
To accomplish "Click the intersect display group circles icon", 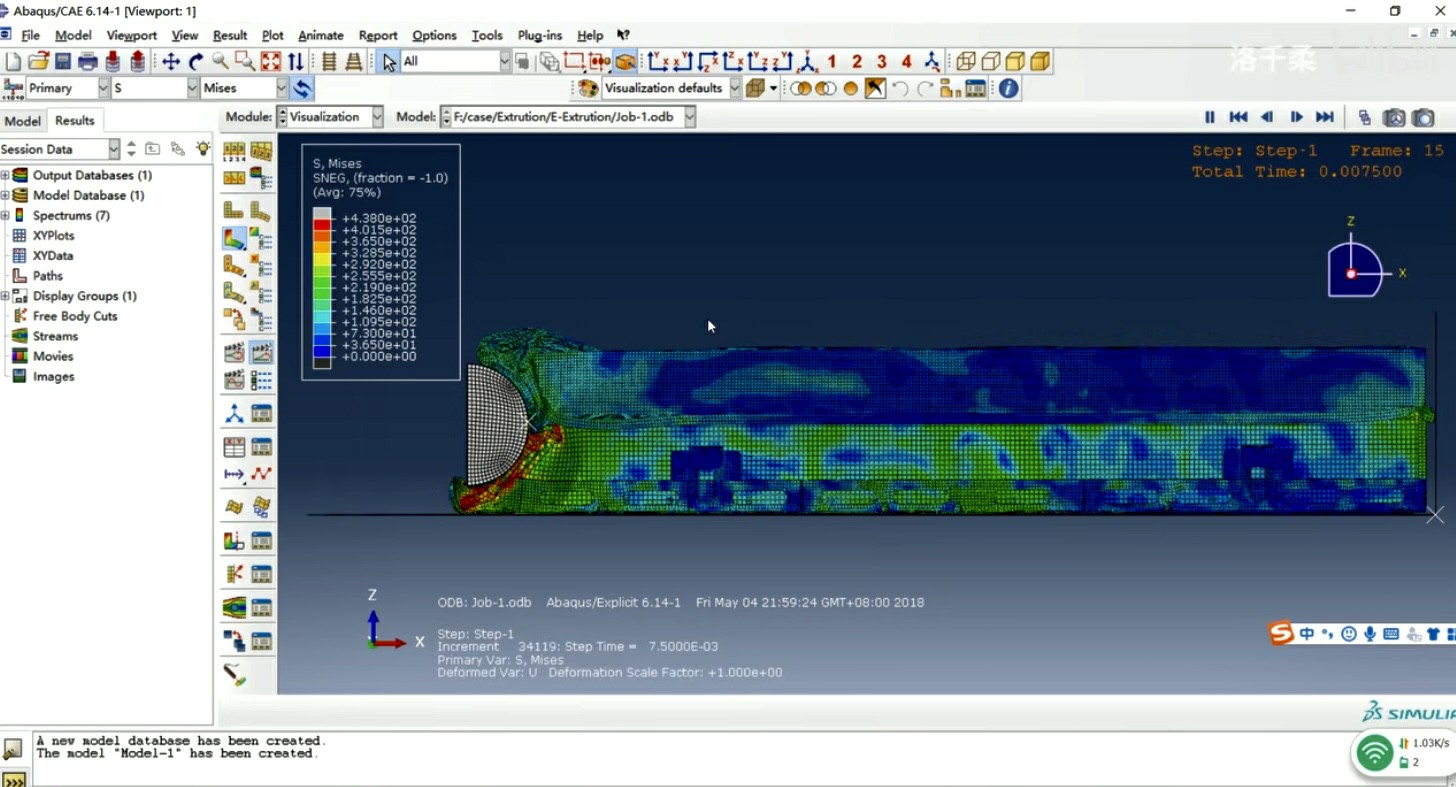I will point(825,89).
